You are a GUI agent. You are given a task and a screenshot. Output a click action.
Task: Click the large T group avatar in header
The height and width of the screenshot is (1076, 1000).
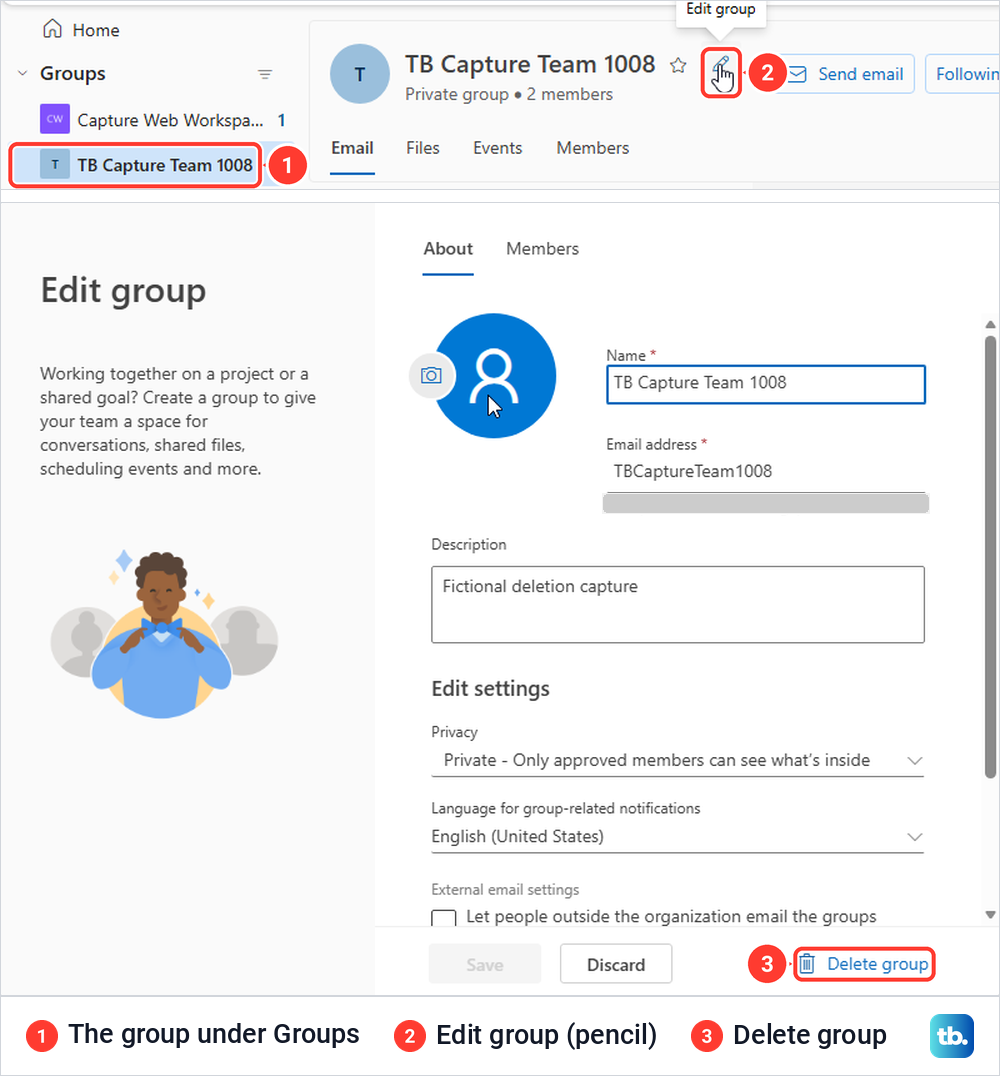(360, 74)
